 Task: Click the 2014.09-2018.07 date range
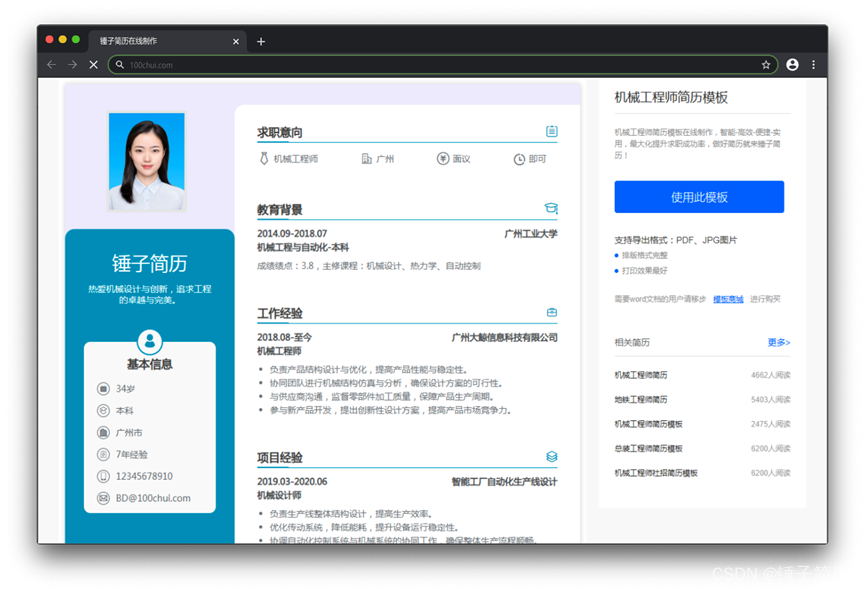pyautogui.click(x=292, y=234)
